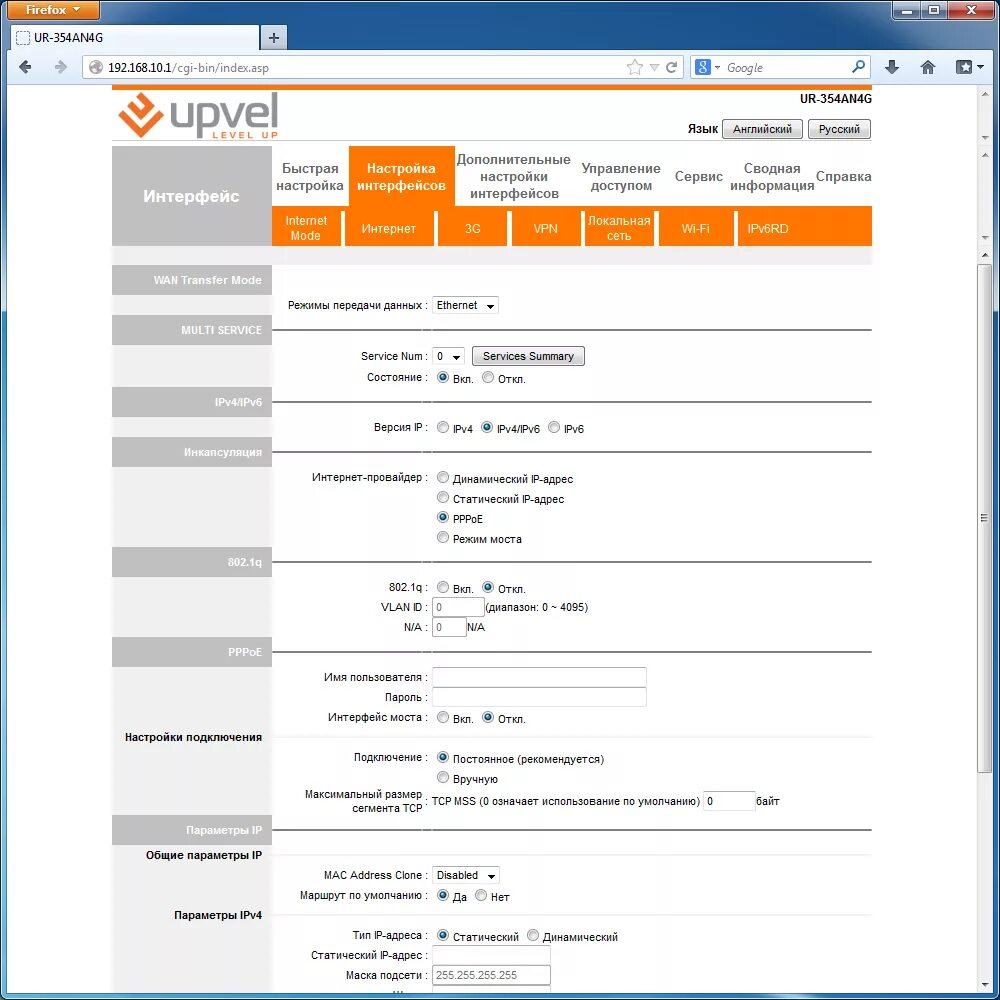Set service state to Откл.
Viewport: 1000px width, 1000px height.
pos(488,378)
